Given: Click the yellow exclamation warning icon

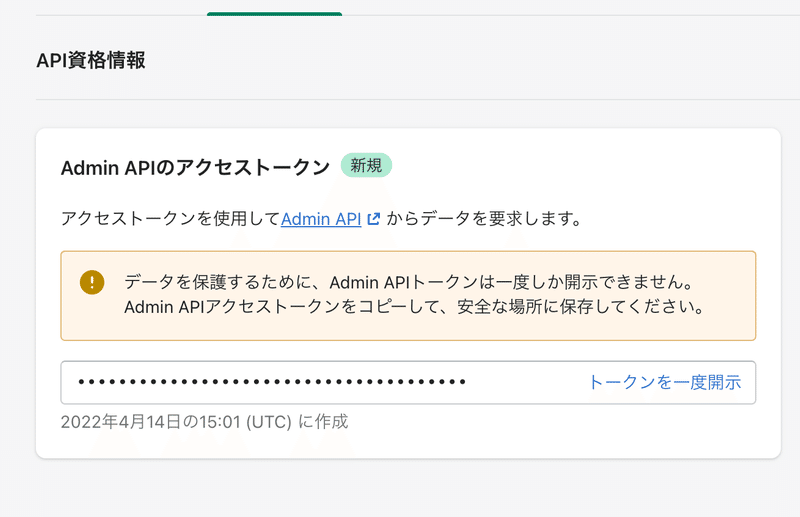Looking at the screenshot, I should click(x=92, y=282).
